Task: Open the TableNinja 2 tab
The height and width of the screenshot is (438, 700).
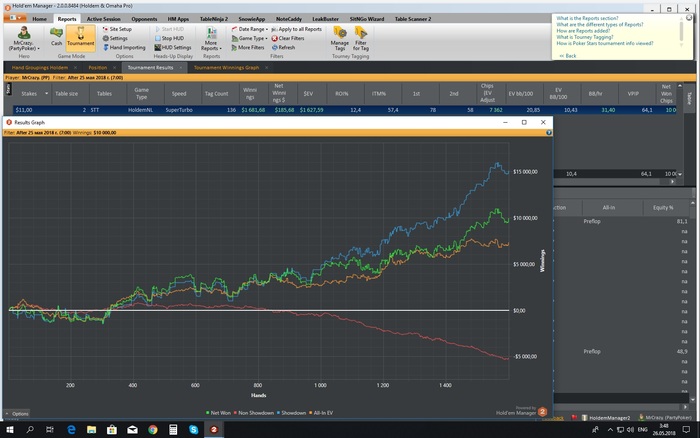Action: coord(214,19)
